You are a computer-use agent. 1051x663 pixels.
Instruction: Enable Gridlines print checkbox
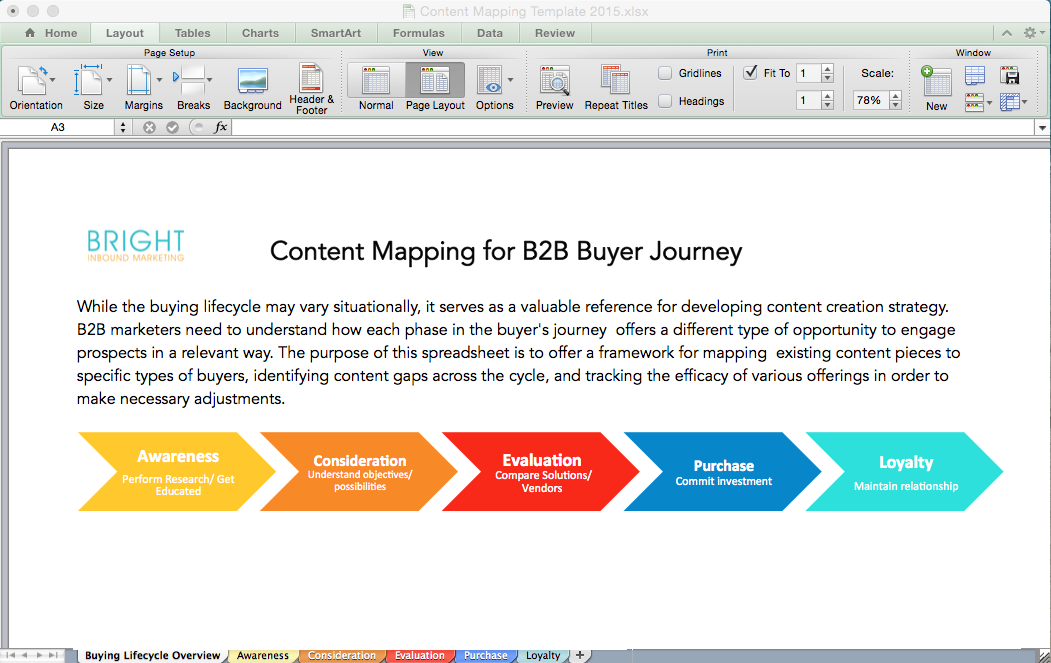point(665,73)
